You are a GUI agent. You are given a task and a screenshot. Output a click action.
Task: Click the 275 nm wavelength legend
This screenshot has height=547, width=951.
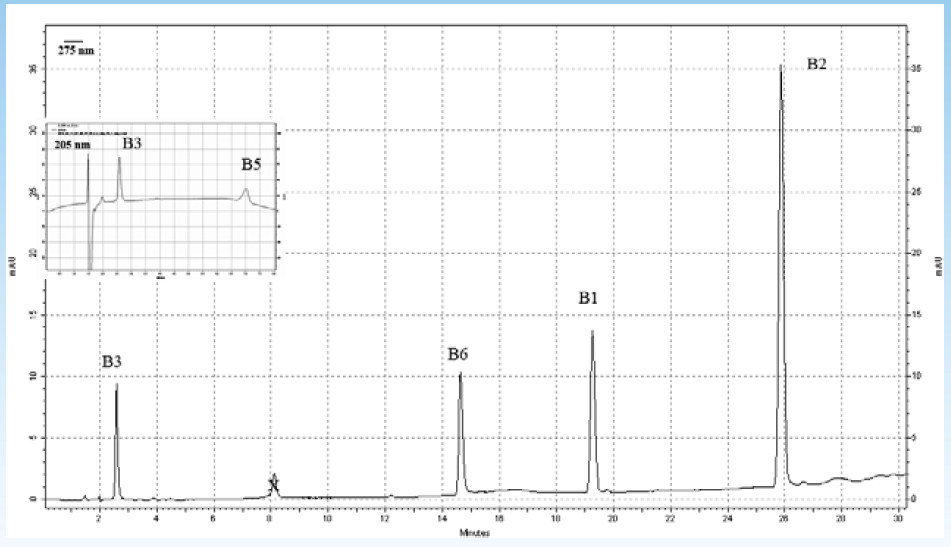[x=75, y=49]
